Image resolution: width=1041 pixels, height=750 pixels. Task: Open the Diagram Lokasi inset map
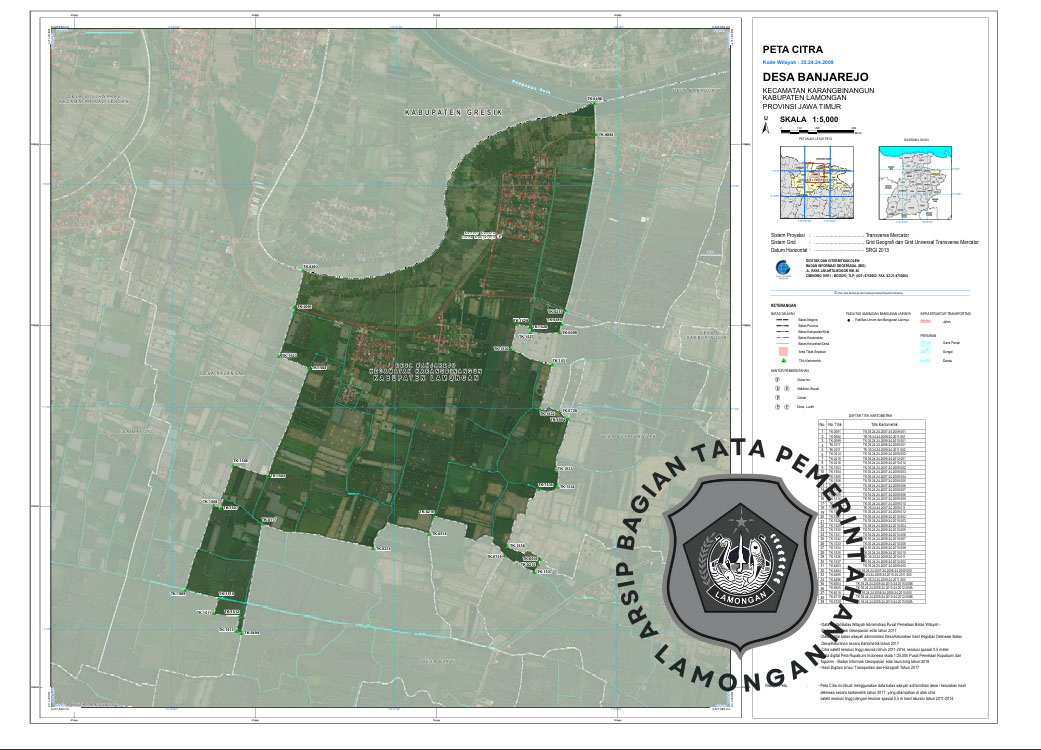coord(917,183)
